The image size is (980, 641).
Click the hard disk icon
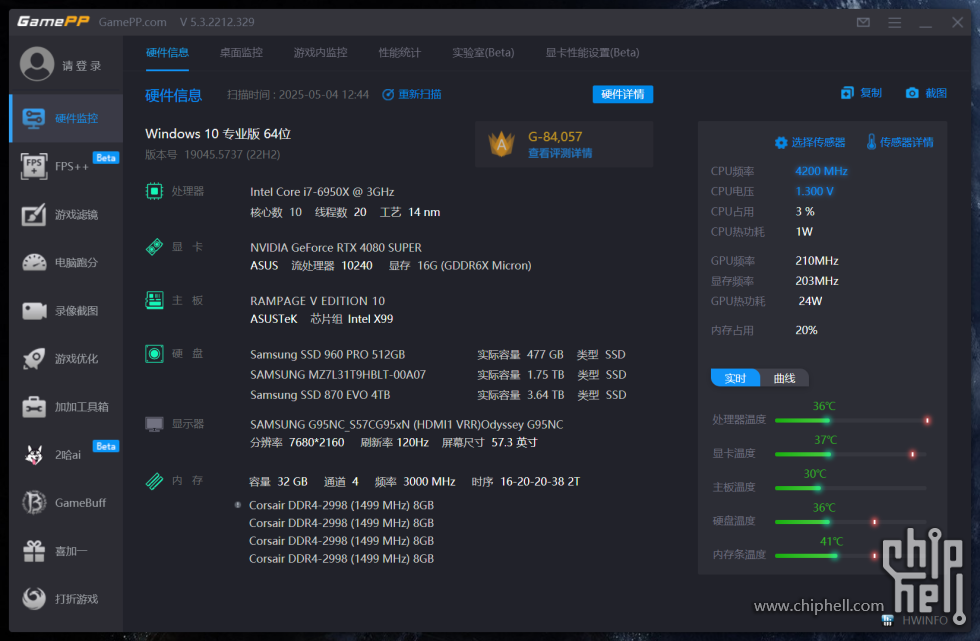point(154,354)
